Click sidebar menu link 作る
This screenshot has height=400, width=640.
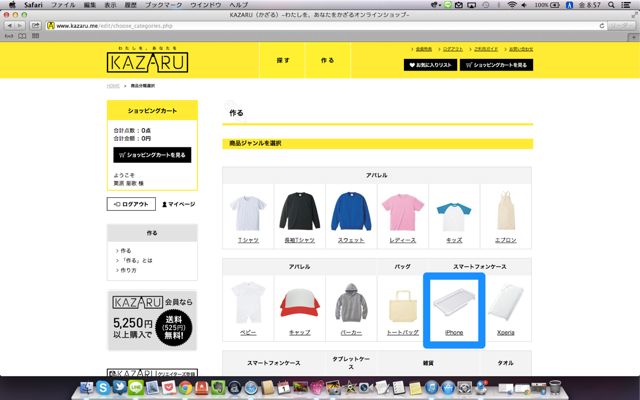(x=126, y=251)
